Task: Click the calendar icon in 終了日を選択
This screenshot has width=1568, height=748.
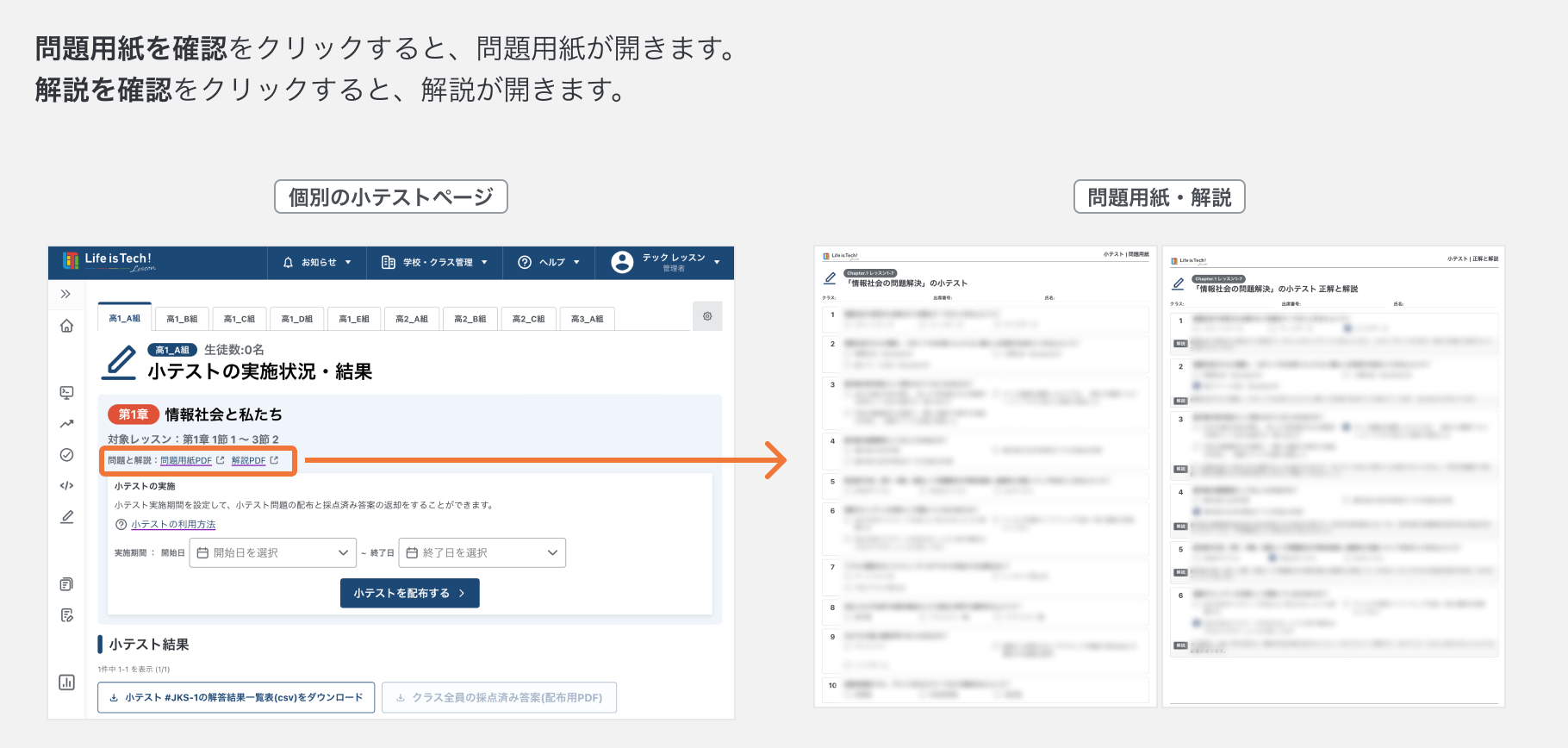Action: click(412, 553)
